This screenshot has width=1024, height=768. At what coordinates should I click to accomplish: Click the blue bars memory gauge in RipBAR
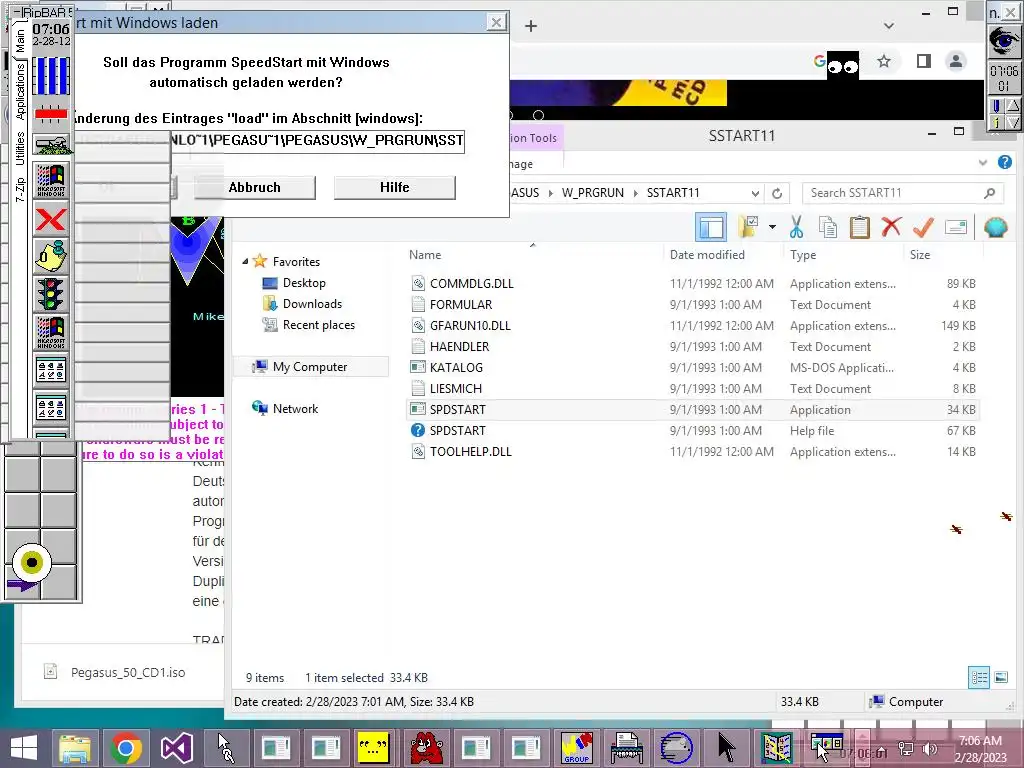tap(51, 76)
